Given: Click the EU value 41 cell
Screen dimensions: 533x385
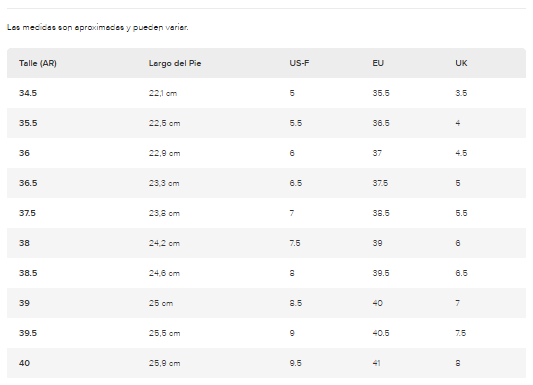Looking at the screenshot, I should (376, 363).
